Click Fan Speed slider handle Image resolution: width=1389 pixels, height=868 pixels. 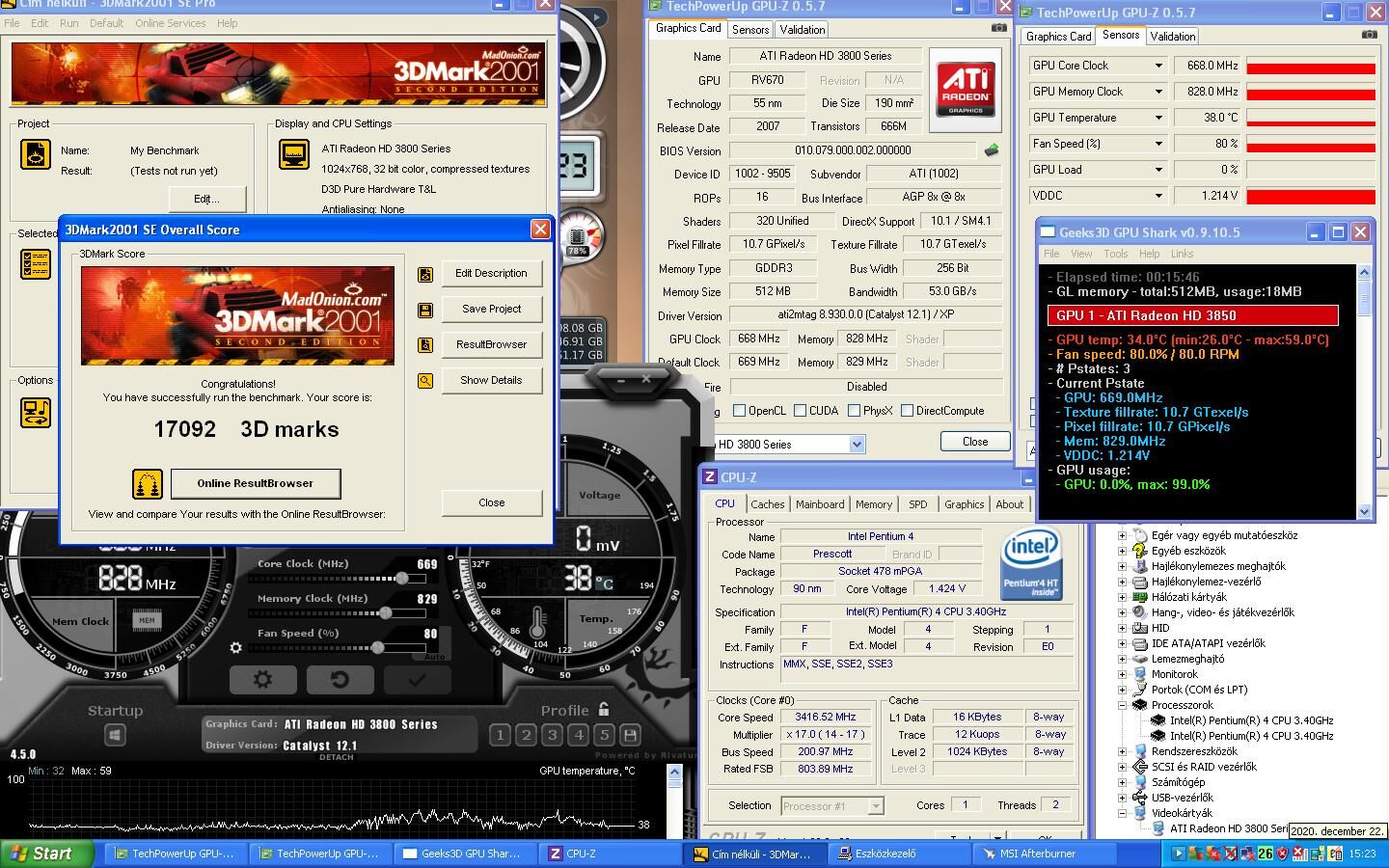tap(378, 648)
